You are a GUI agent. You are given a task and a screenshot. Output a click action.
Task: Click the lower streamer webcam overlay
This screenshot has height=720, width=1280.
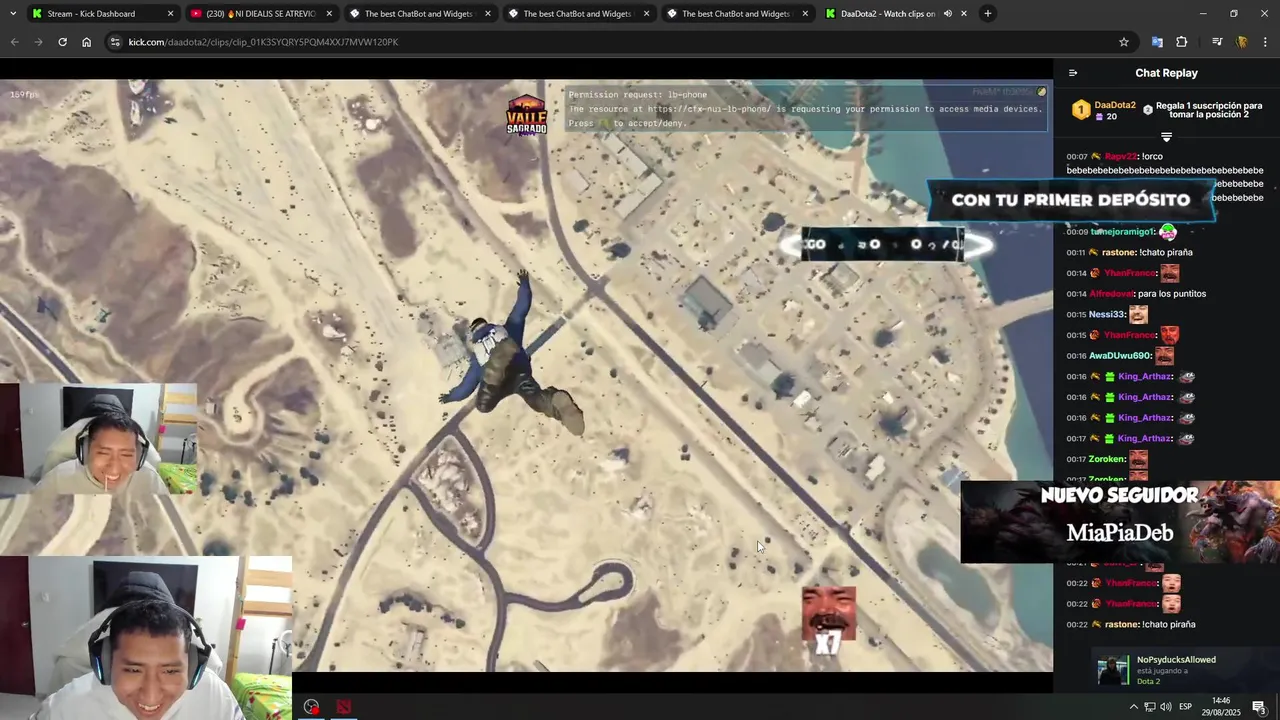(x=146, y=638)
